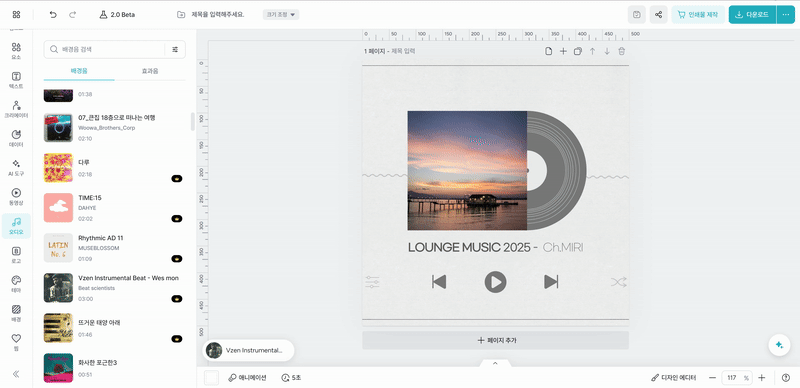Click the next track icon on canvas

pyautogui.click(x=551, y=282)
